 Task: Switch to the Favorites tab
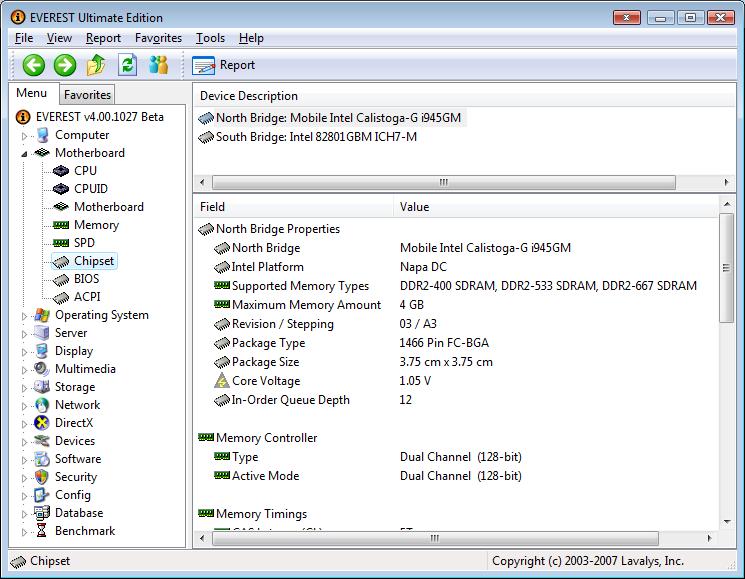pyautogui.click(x=88, y=95)
